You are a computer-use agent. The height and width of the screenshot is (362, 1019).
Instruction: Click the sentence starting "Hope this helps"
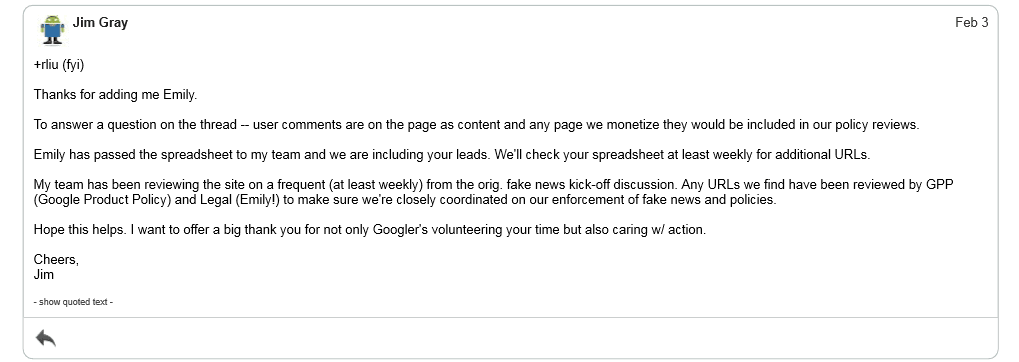(370, 230)
